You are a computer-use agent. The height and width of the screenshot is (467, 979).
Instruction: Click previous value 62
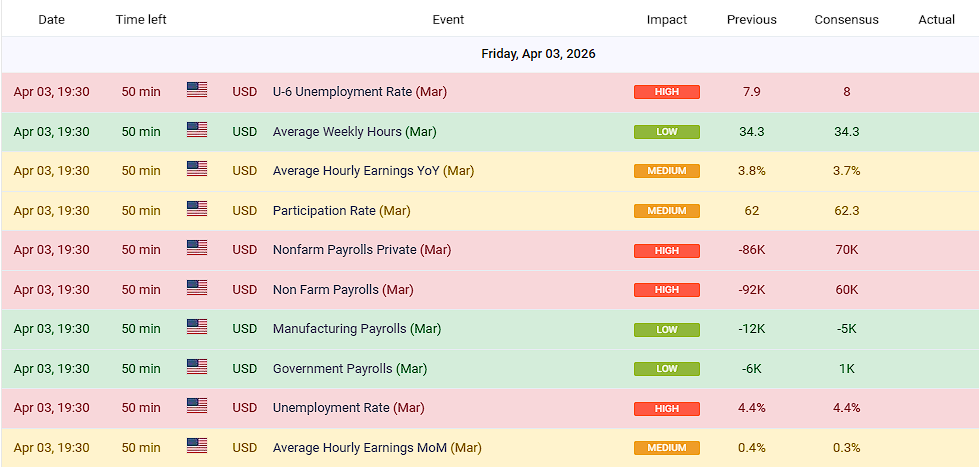(752, 210)
